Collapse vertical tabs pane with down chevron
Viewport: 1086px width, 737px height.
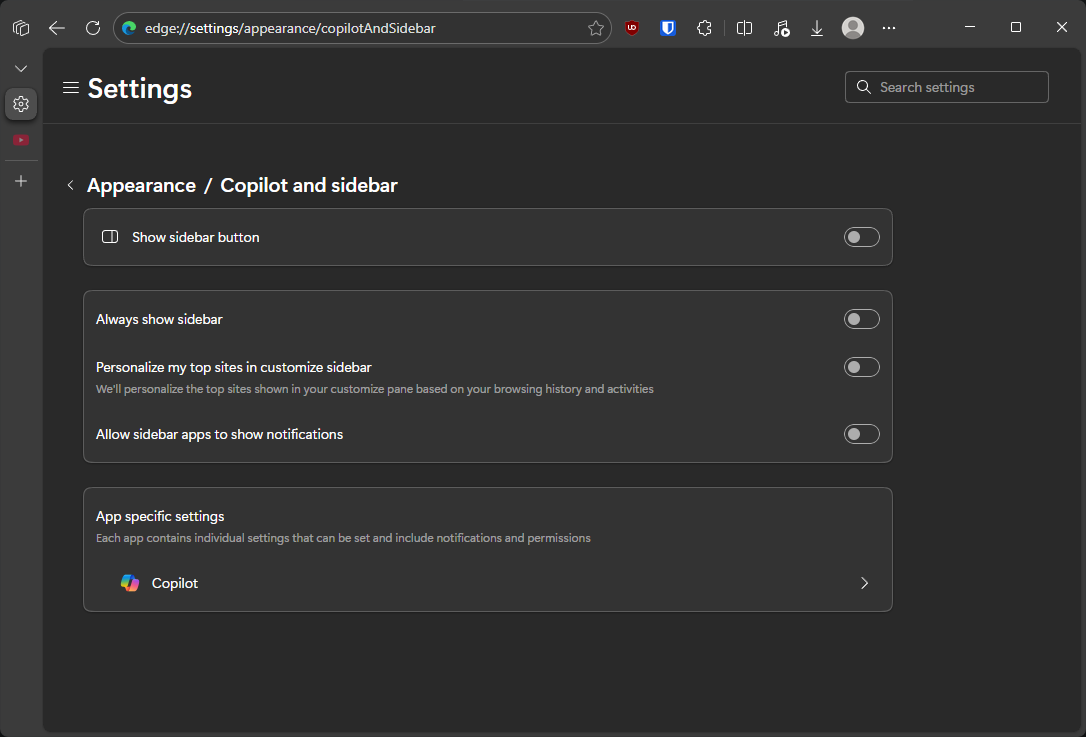pos(21,68)
